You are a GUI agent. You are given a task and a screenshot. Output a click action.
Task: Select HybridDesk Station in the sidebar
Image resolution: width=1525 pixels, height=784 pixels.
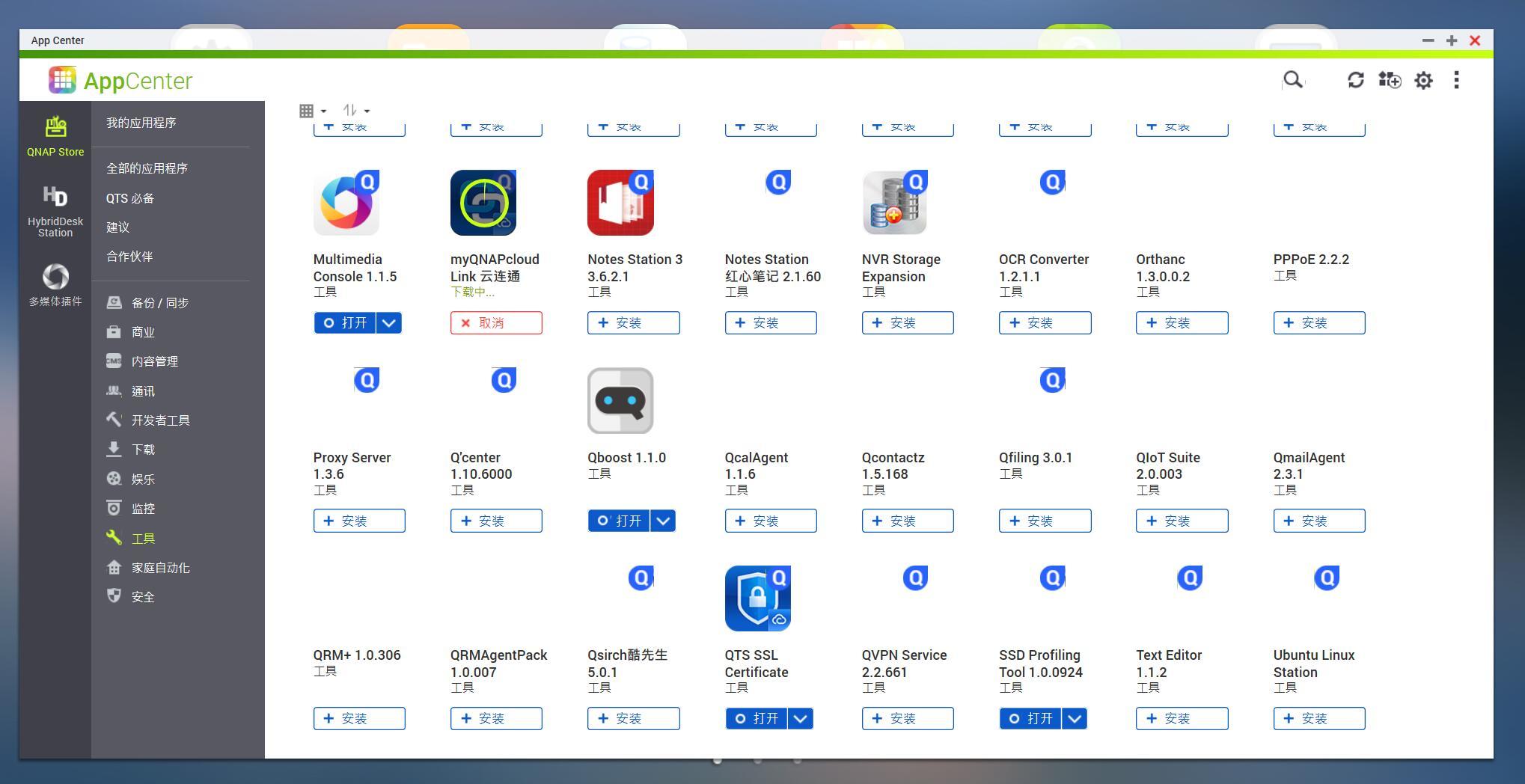pos(55,212)
